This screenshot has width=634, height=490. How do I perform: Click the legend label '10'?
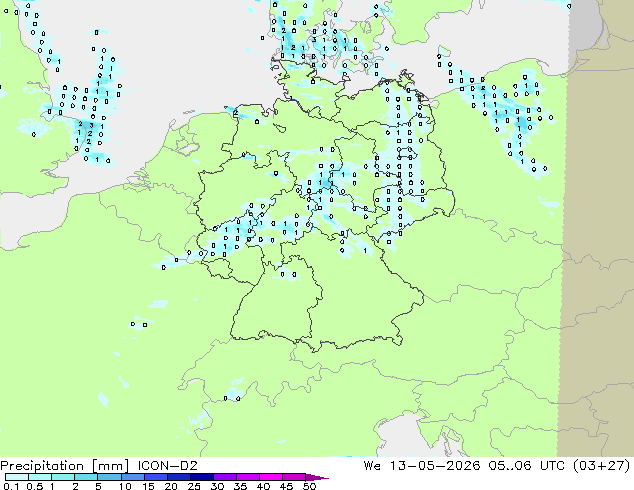[x=125, y=486]
